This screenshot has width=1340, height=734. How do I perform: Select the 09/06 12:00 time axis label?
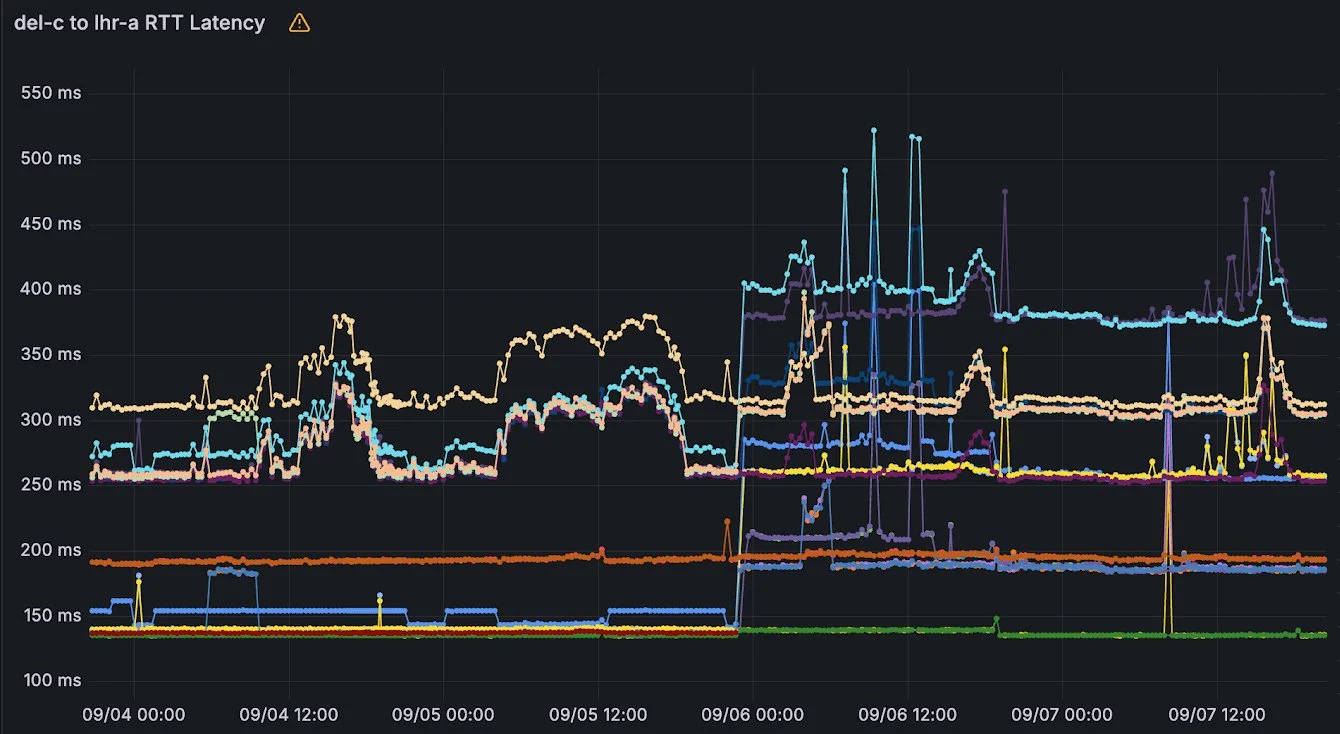click(907, 714)
